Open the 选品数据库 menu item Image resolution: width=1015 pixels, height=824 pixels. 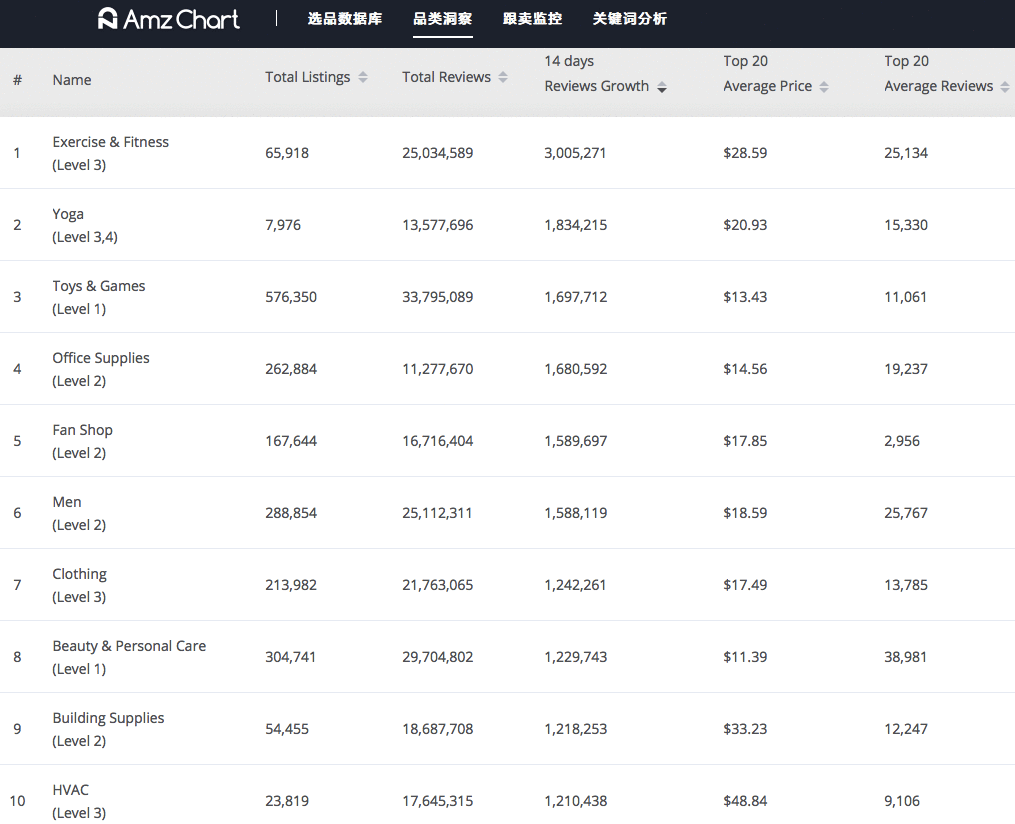click(344, 19)
